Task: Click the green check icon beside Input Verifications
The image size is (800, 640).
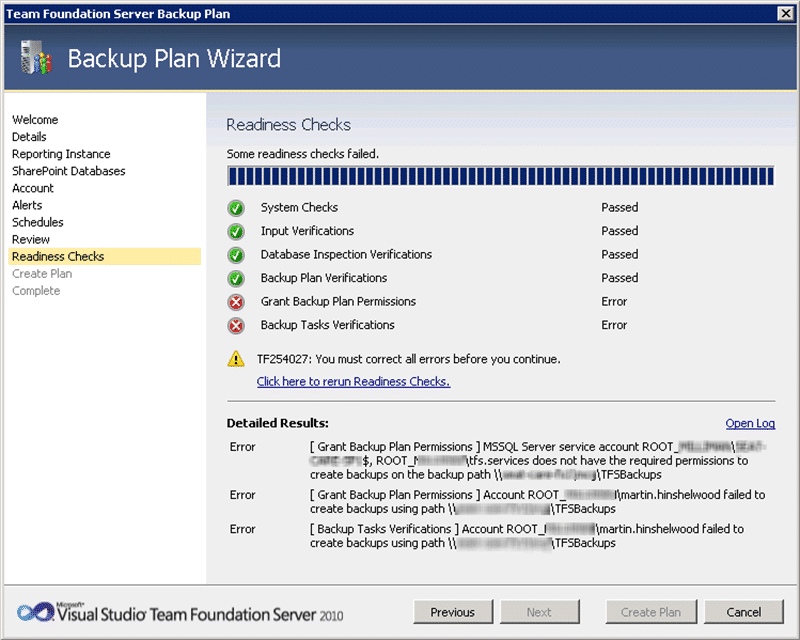Action: 236,231
